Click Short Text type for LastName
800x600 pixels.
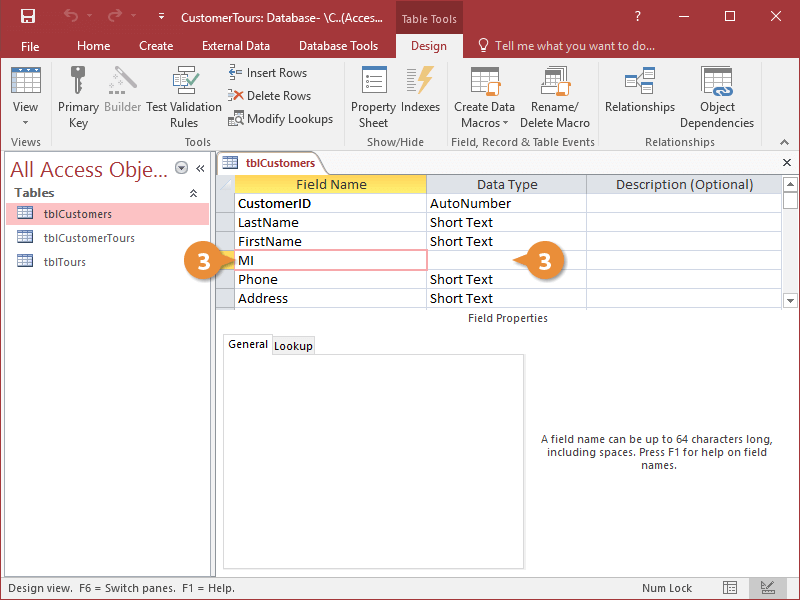(x=507, y=222)
